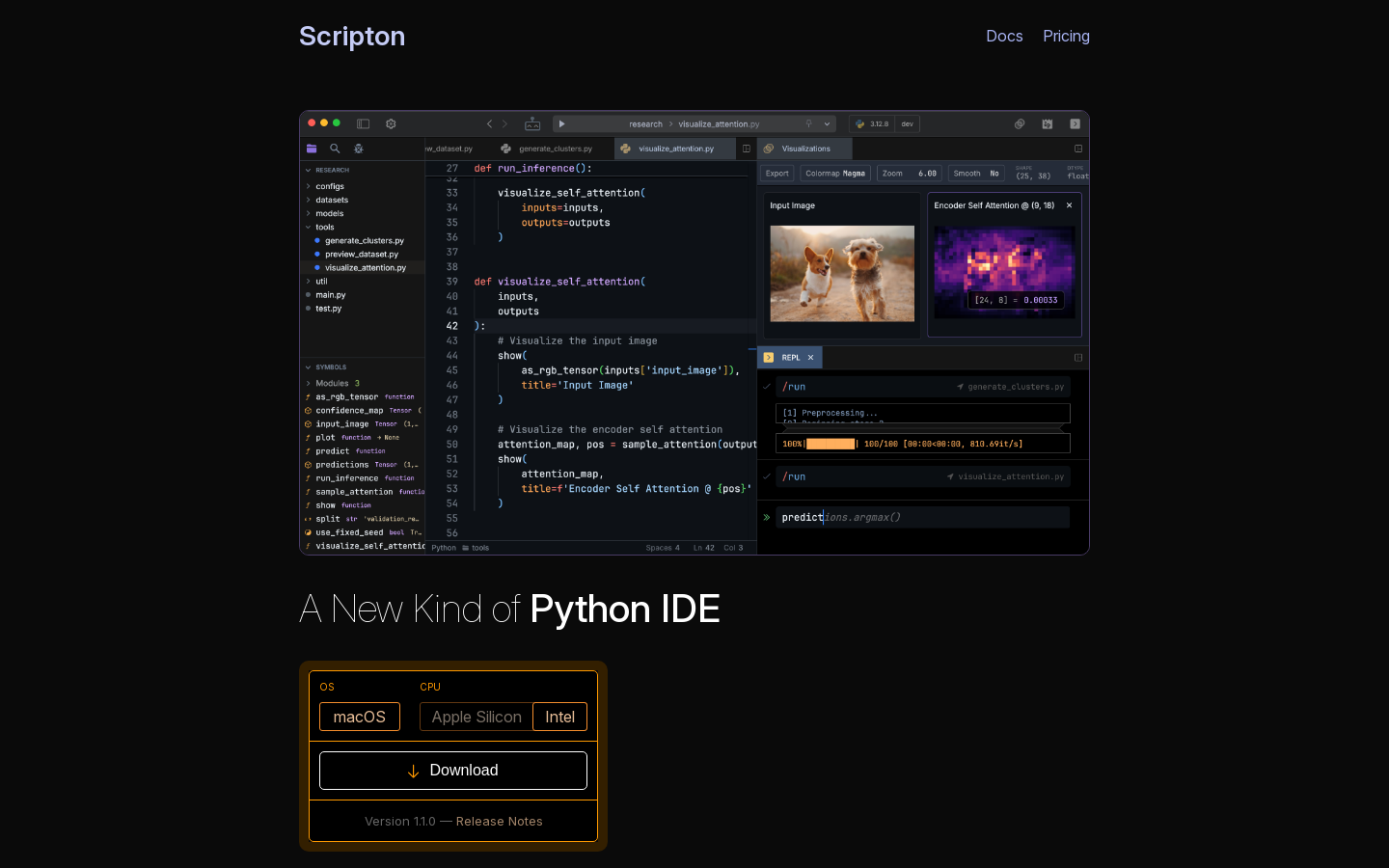The width and height of the screenshot is (1389, 868).
Task: Open the search magnifier in sidebar
Action: click(x=335, y=149)
